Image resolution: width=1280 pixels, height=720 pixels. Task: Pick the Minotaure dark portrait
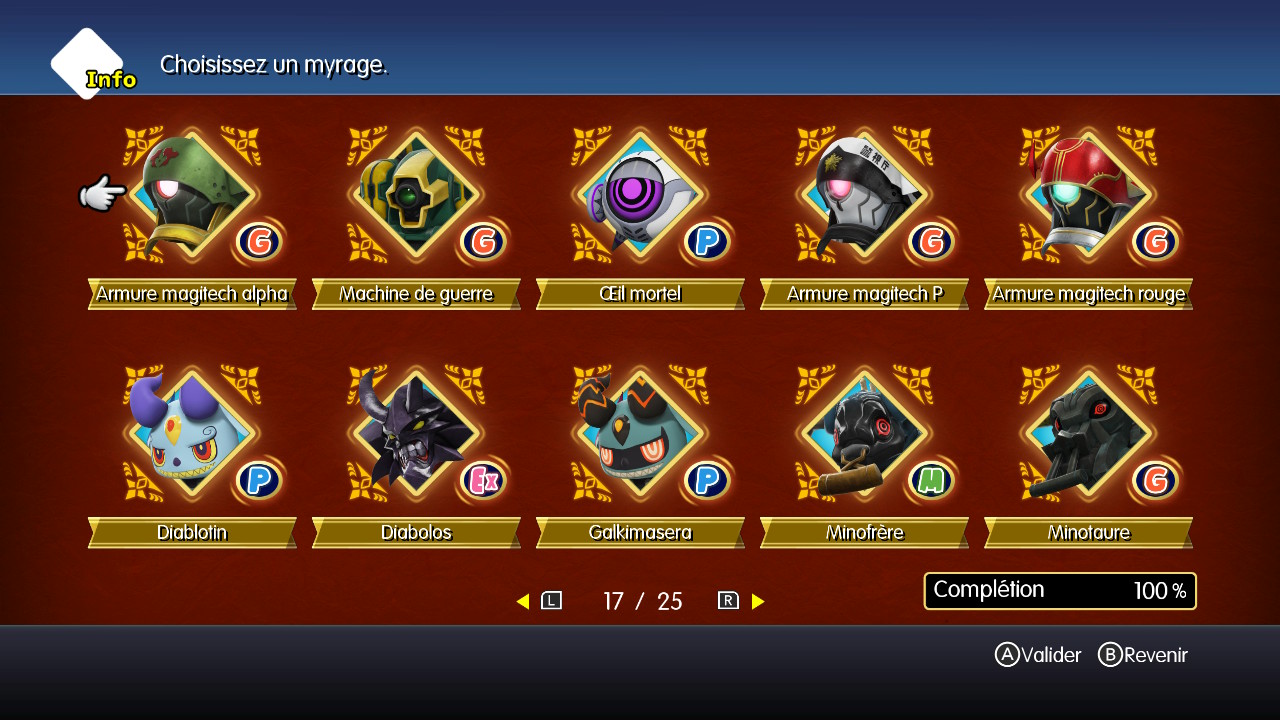tap(1088, 434)
